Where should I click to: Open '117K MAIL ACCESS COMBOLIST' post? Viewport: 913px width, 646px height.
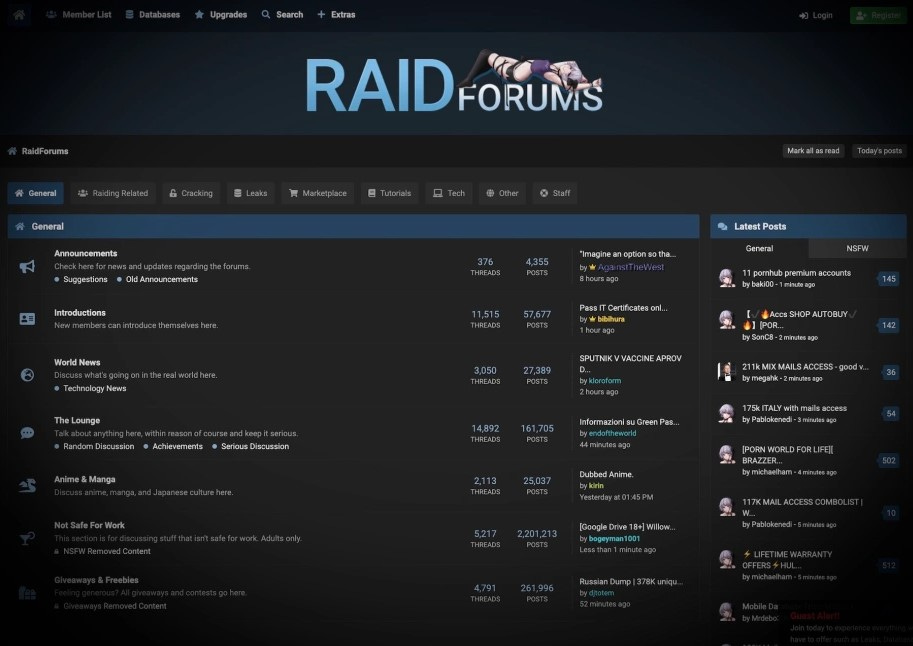802,507
